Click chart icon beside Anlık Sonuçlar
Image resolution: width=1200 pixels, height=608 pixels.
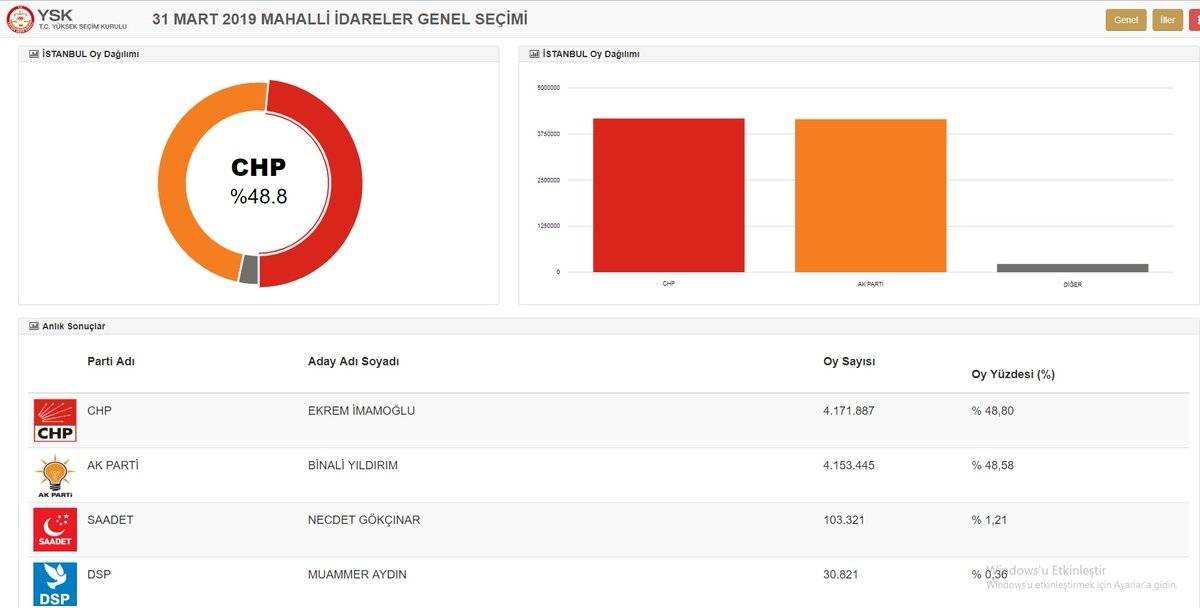coord(34,326)
